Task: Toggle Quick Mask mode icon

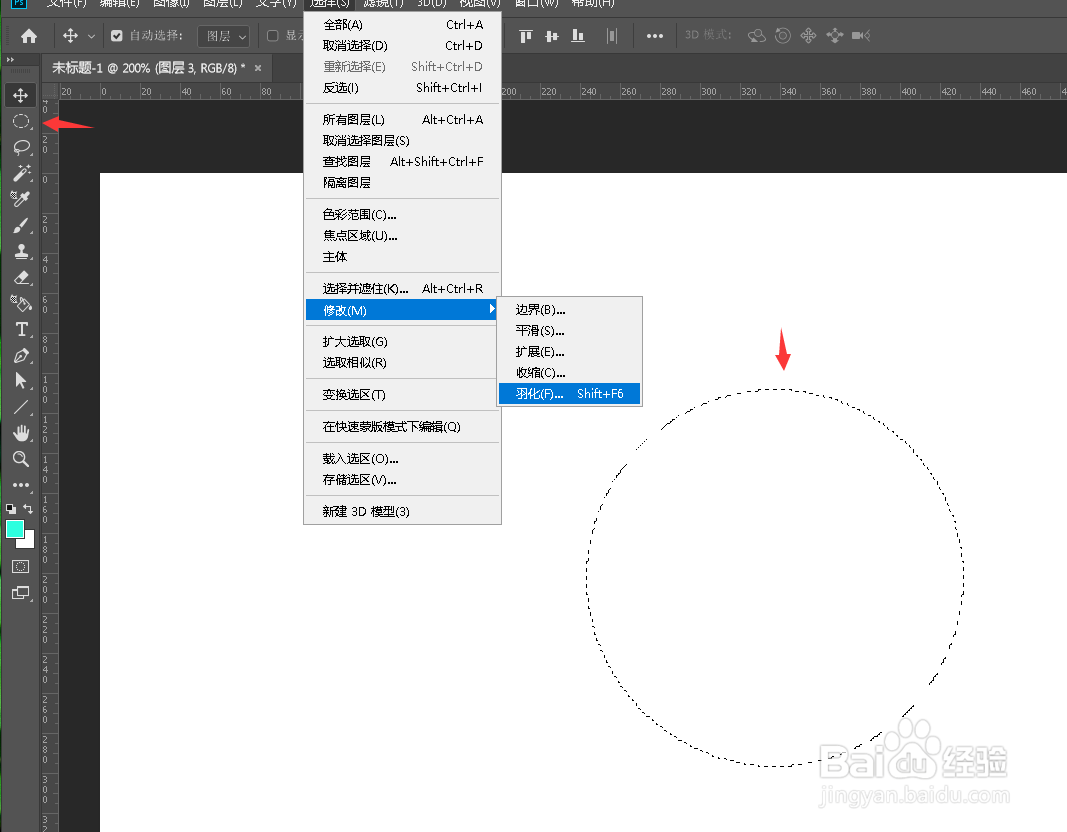Action: coord(20,566)
